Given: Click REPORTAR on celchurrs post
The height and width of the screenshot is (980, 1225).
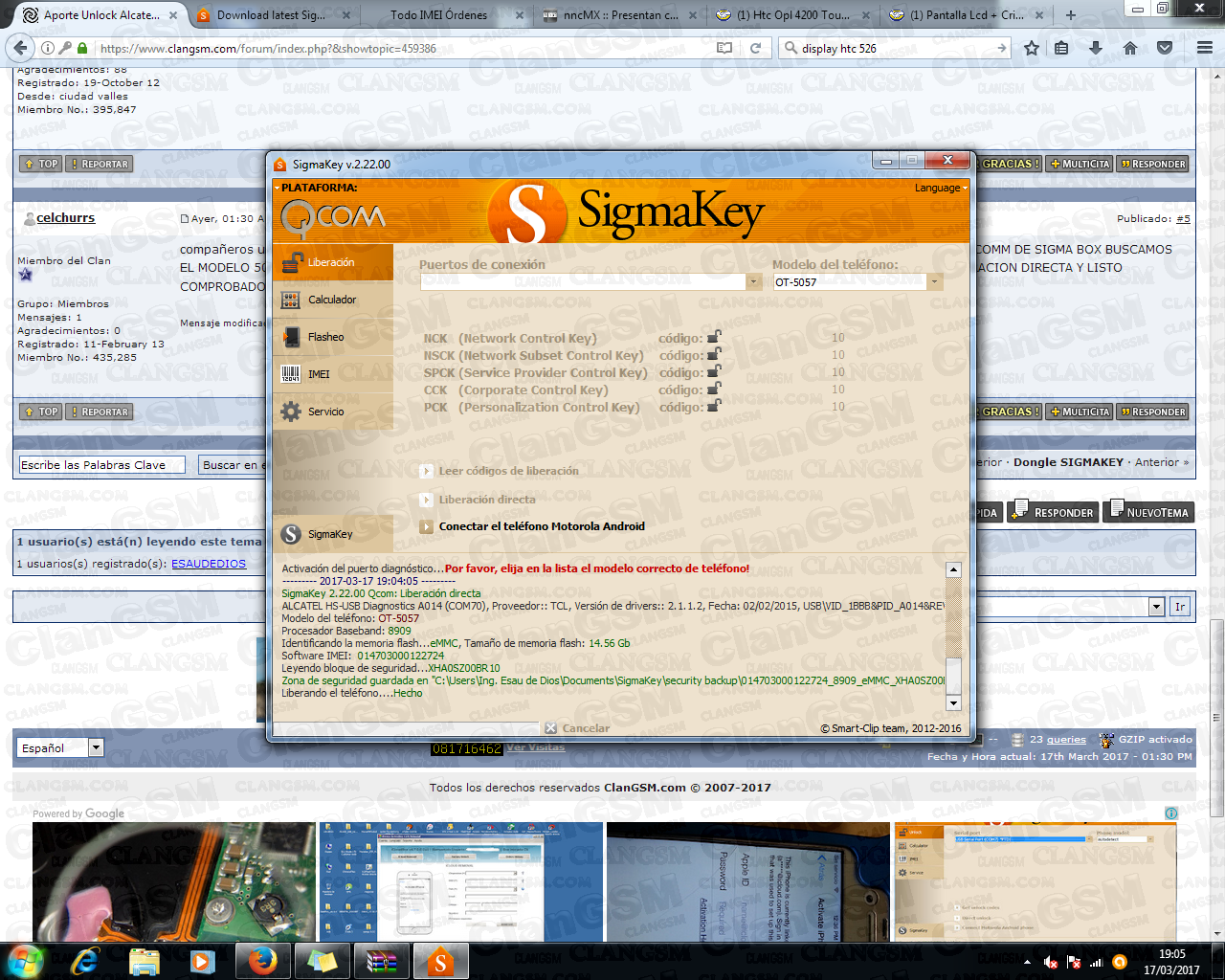Looking at the screenshot, I should tap(100, 412).
